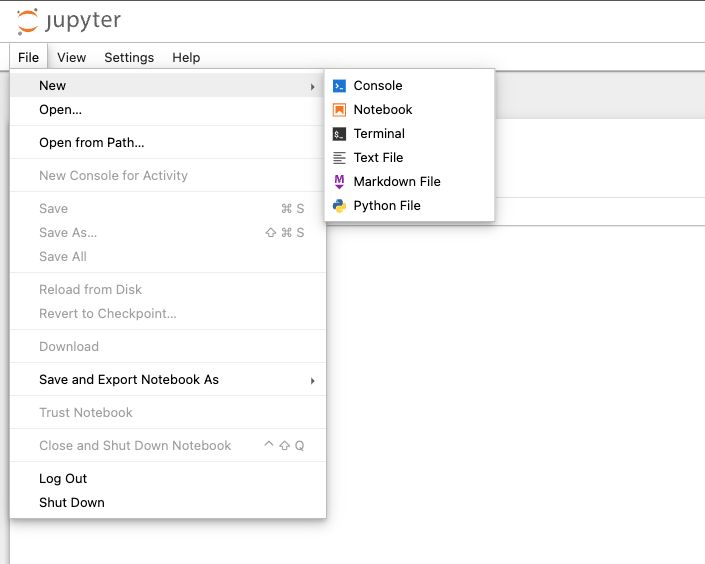Click the orange Notebook icon
Screen dimensions: 705x564
click(x=339, y=110)
